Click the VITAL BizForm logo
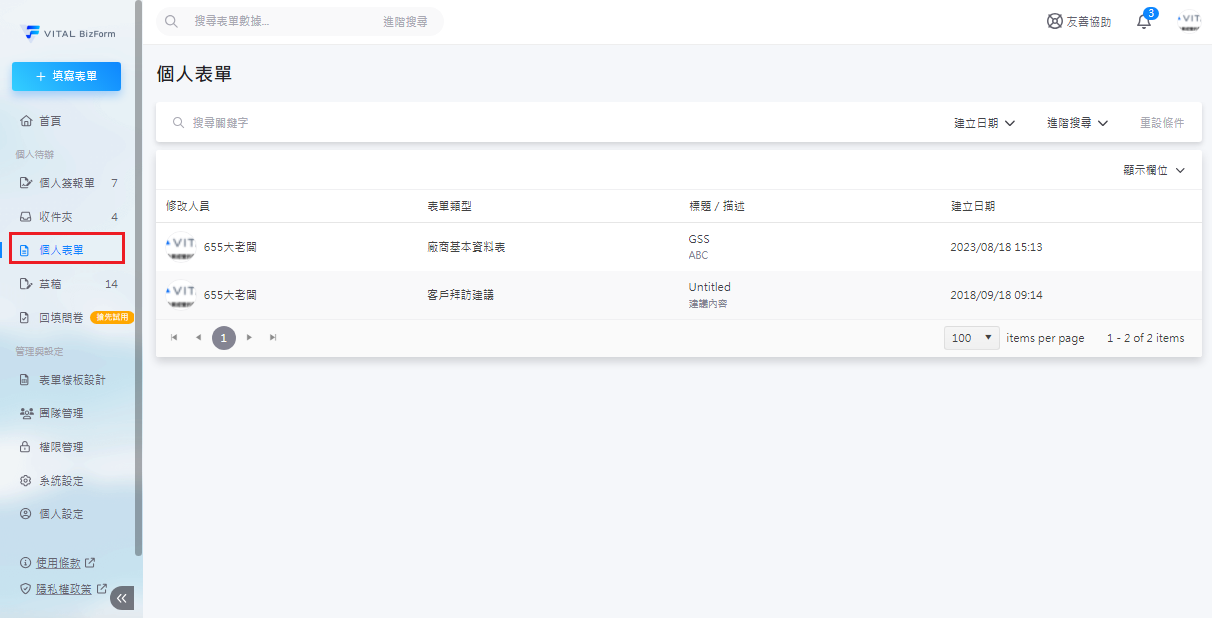 (68, 33)
